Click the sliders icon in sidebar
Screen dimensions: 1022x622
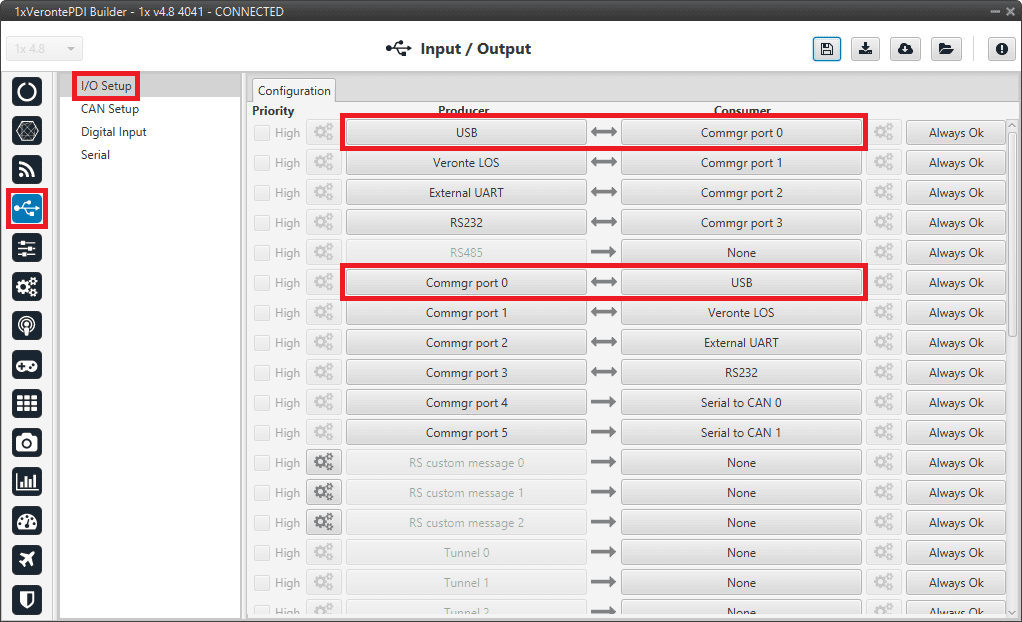27,247
